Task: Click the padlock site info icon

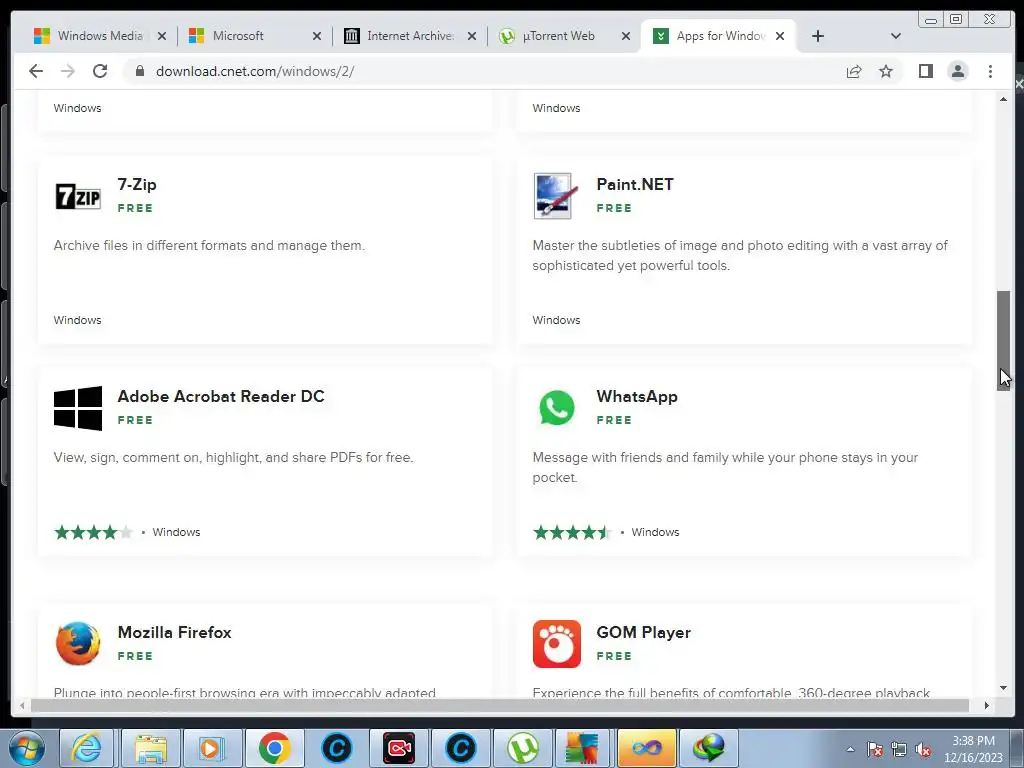Action: pyautogui.click(x=140, y=71)
